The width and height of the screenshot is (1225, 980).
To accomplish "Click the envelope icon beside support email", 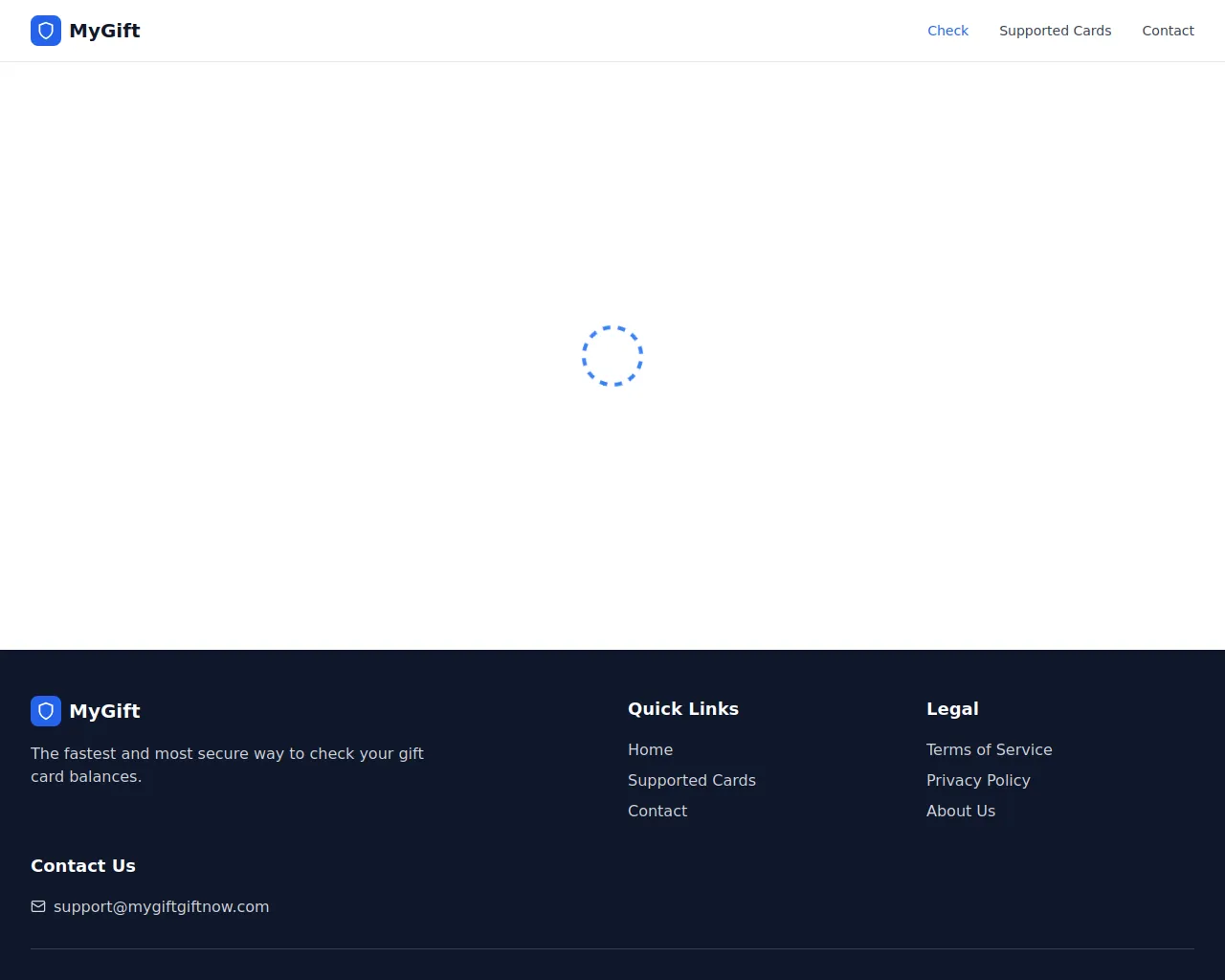I will coord(38,906).
